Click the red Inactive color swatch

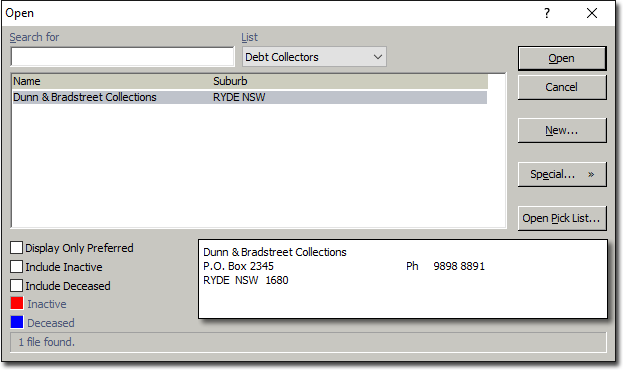click(x=17, y=304)
